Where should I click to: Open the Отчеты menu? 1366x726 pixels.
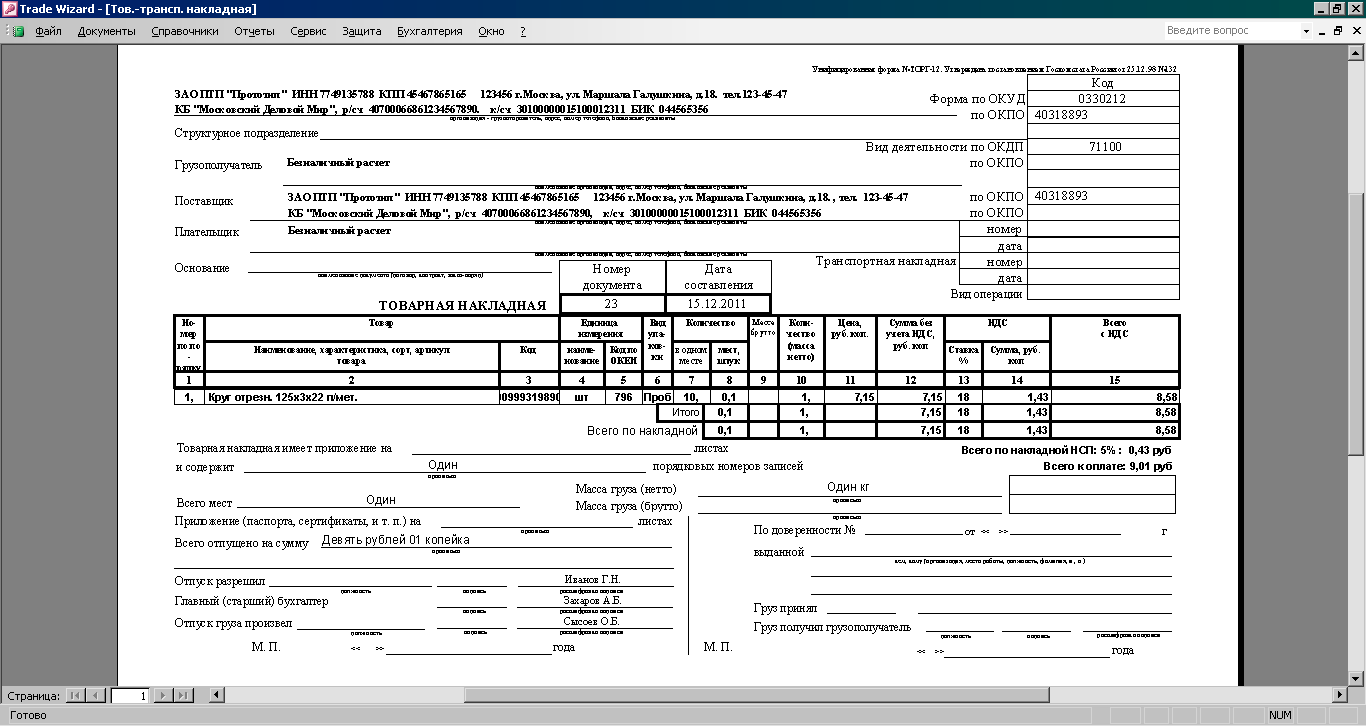pos(254,31)
